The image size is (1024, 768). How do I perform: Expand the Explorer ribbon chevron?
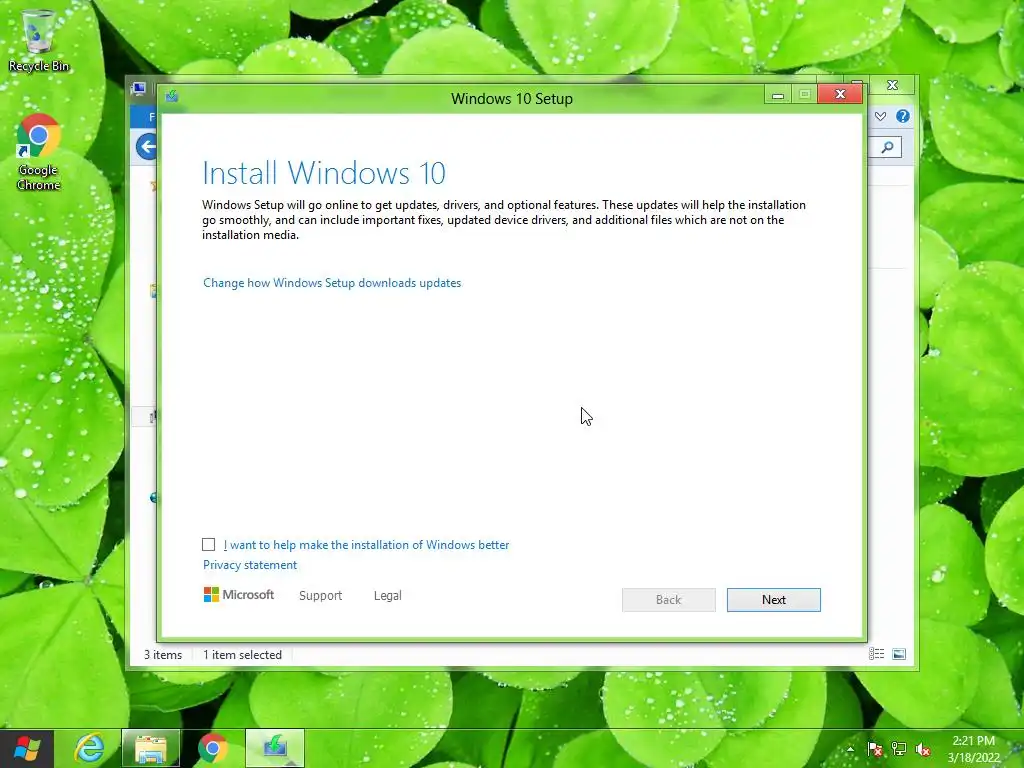point(880,116)
